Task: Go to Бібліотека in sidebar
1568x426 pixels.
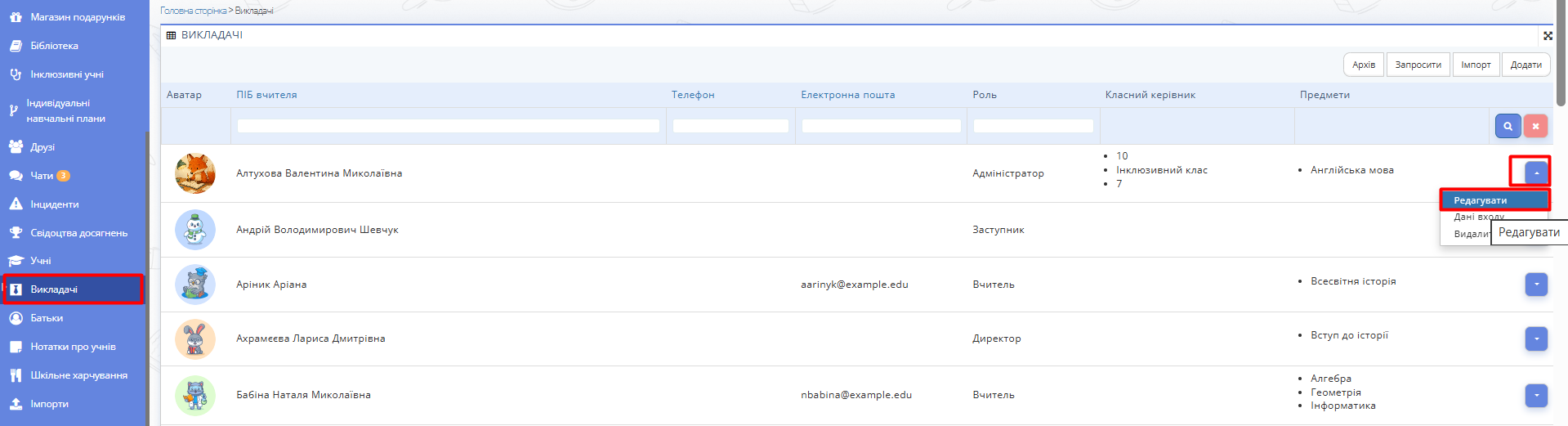Action: [x=54, y=46]
